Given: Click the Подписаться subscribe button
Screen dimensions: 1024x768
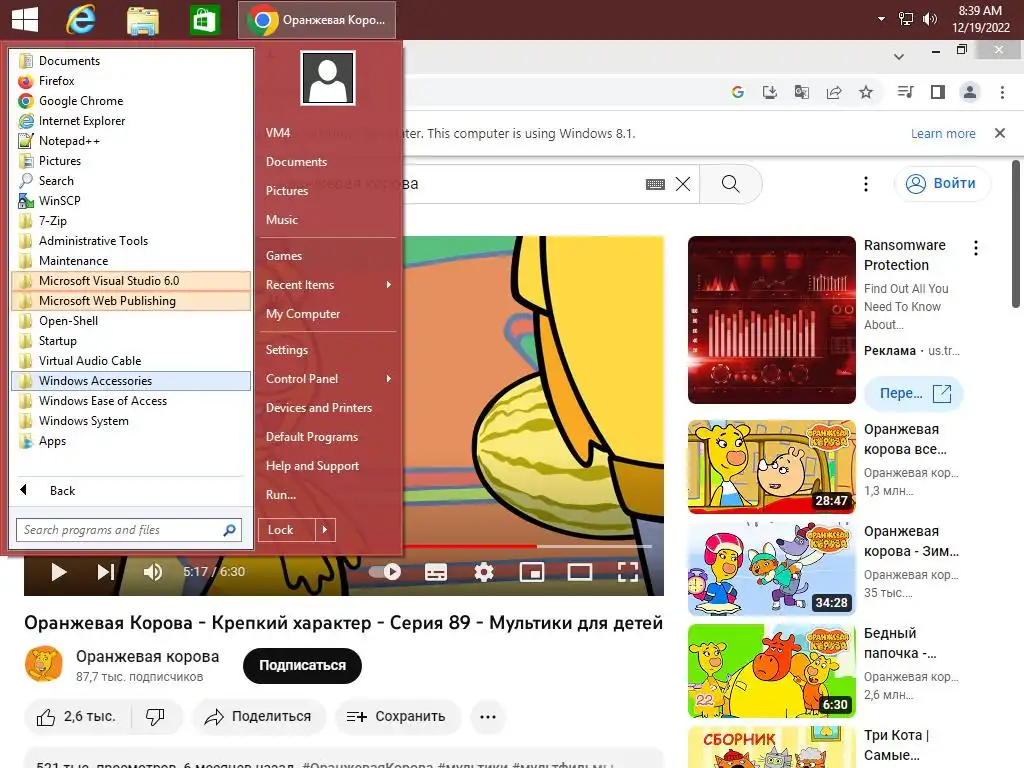Looking at the screenshot, I should point(302,665).
